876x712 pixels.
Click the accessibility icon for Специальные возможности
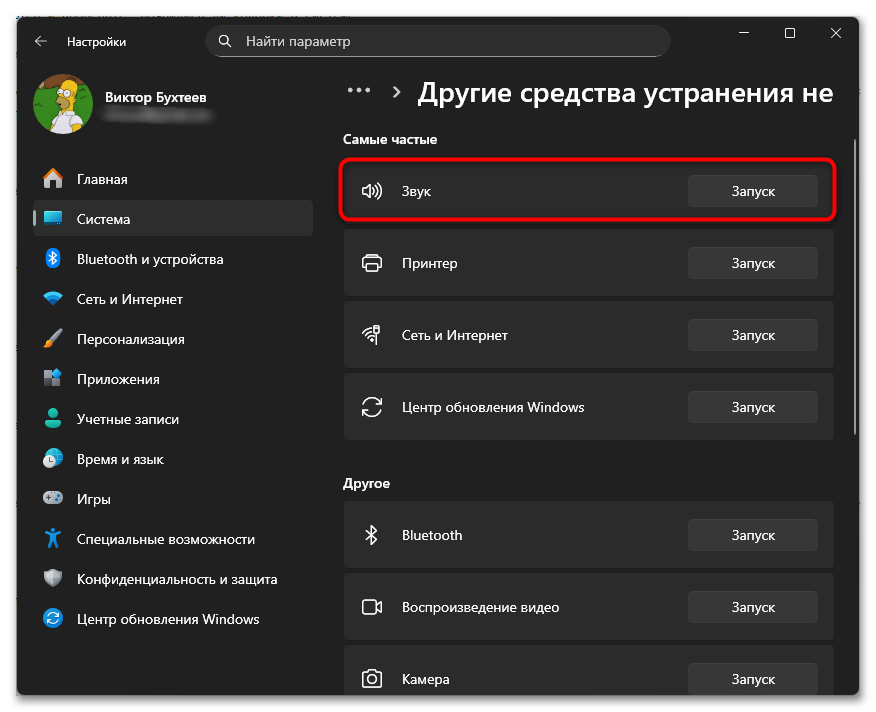pyautogui.click(x=52, y=538)
